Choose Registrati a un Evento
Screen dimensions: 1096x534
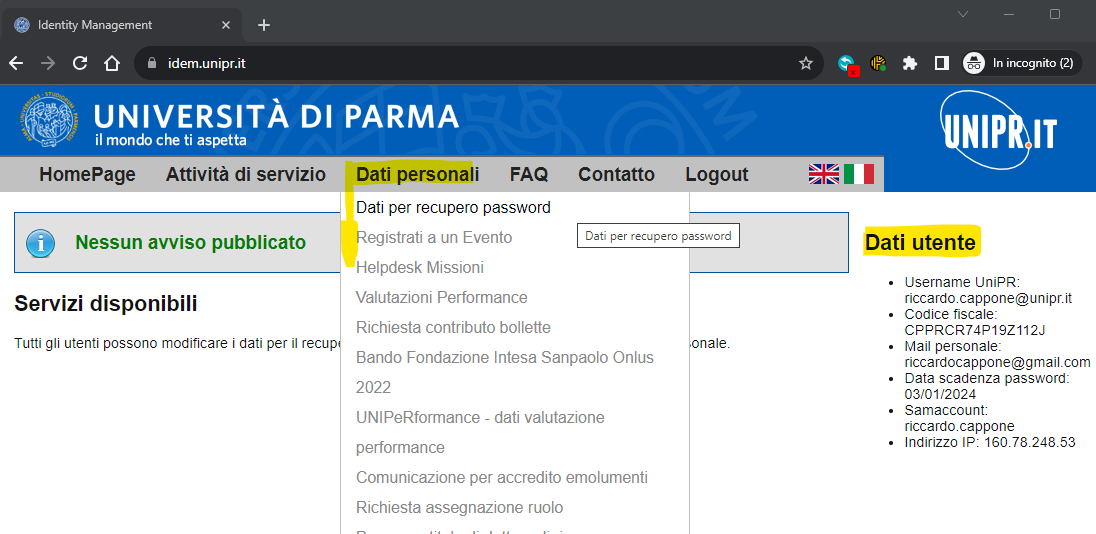(x=433, y=238)
